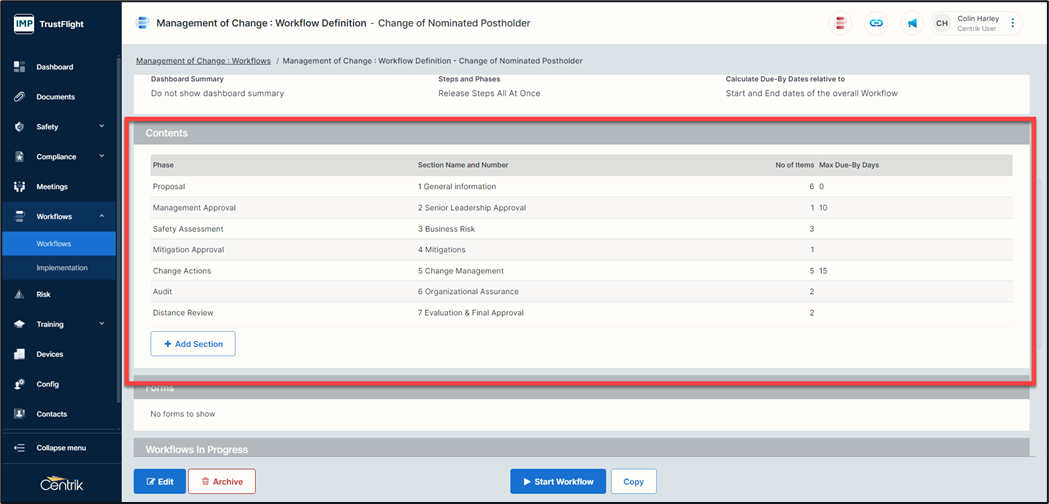Viewport: 1049px width, 504px height.
Task: Select Implementation in the Workflows submenu
Action: (x=62, y=268)
